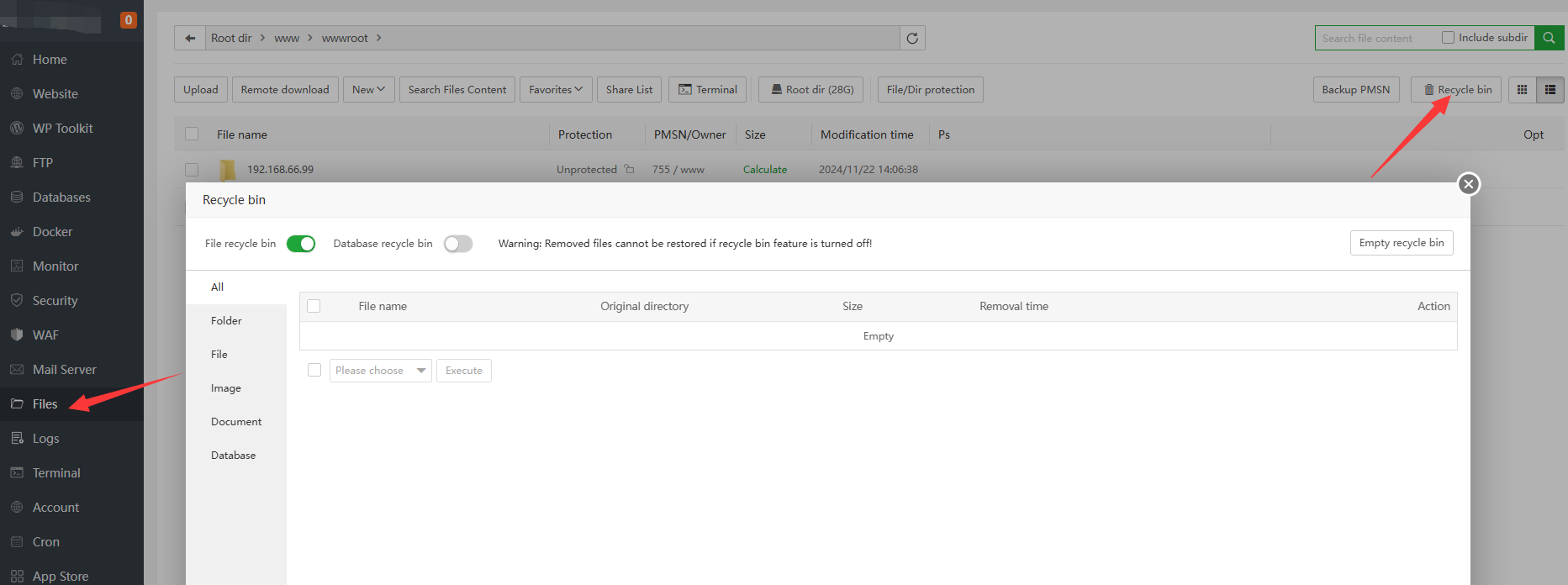Tick select-all checkbox in file list header

click(192, 134)
